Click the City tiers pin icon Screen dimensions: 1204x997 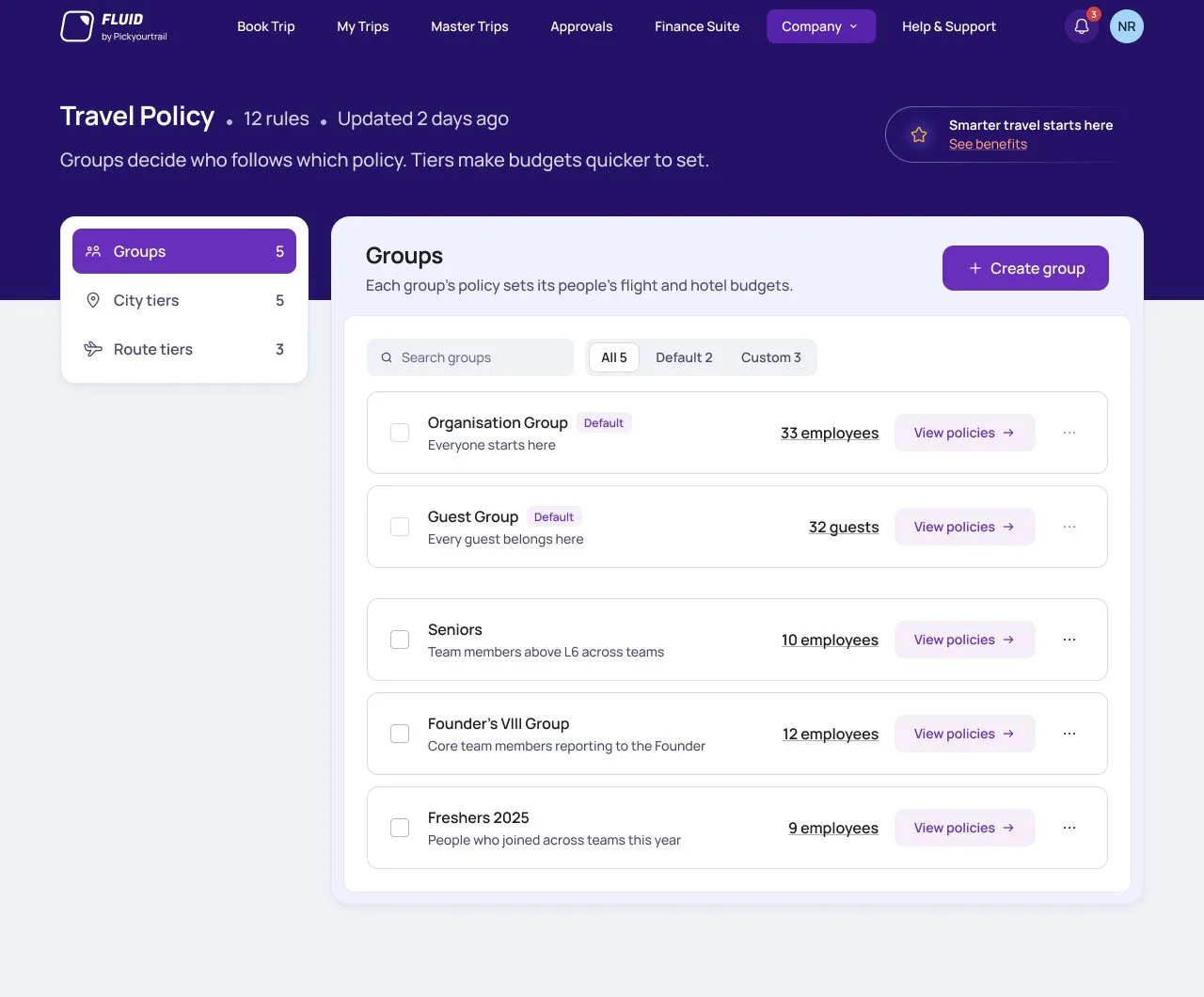tap(93, 300)
